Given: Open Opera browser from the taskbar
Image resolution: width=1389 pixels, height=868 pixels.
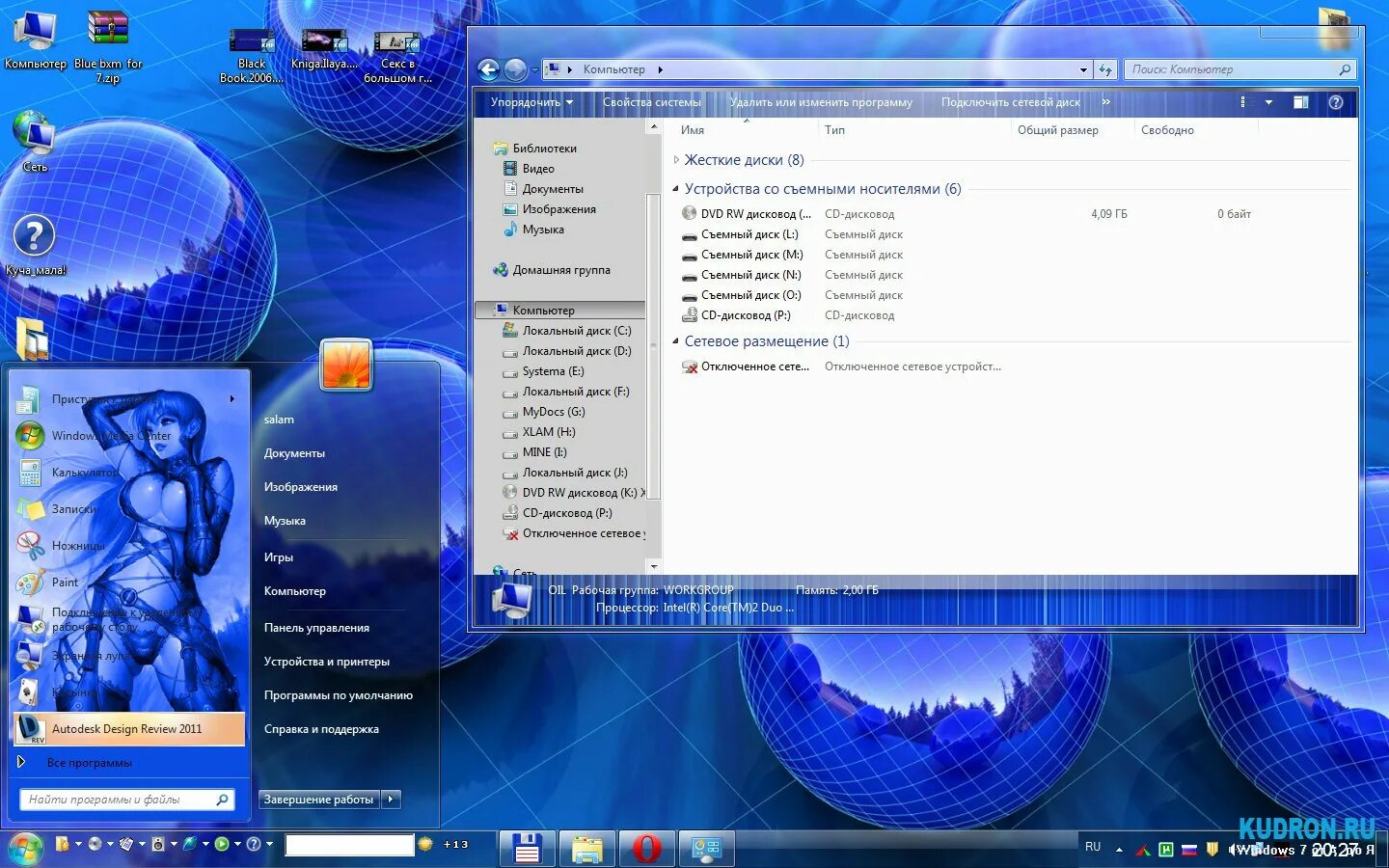Looking at the screenshot, I should (645, 849).
